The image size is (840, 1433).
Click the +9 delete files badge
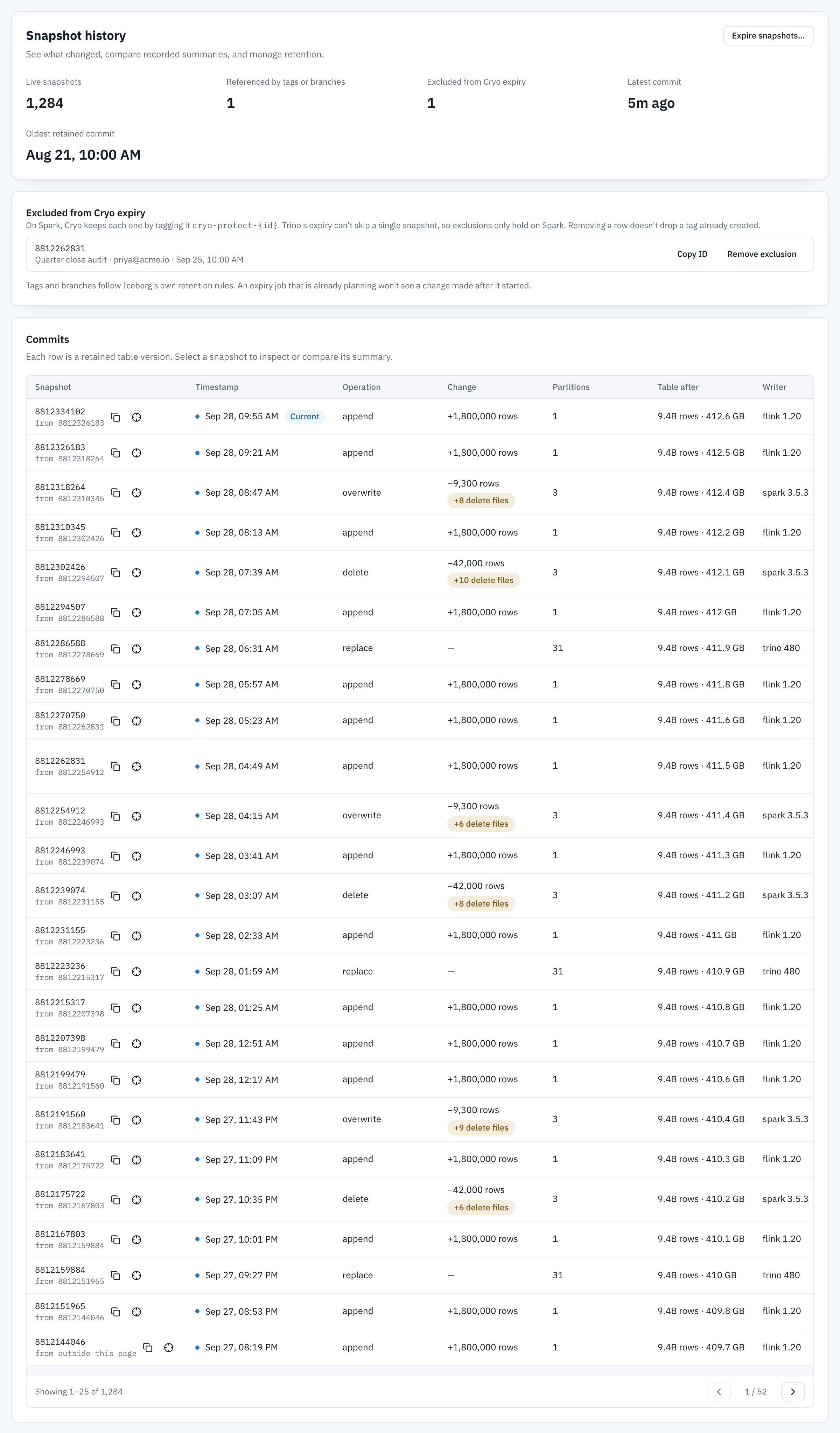coord(481,1128)
